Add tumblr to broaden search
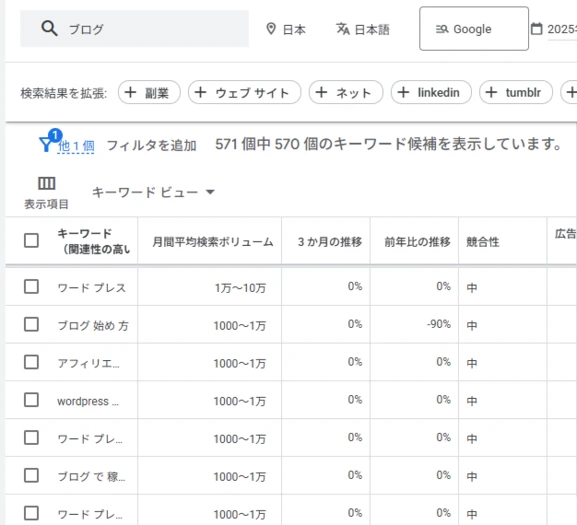 (516, 92)
